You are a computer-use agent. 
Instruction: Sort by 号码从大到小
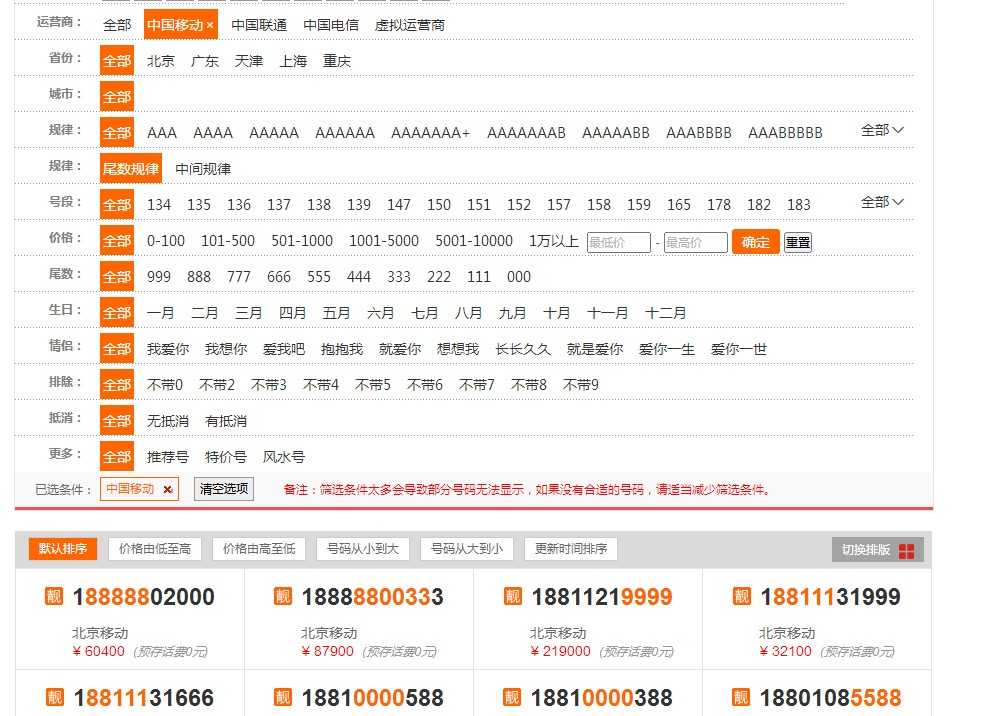467,549
